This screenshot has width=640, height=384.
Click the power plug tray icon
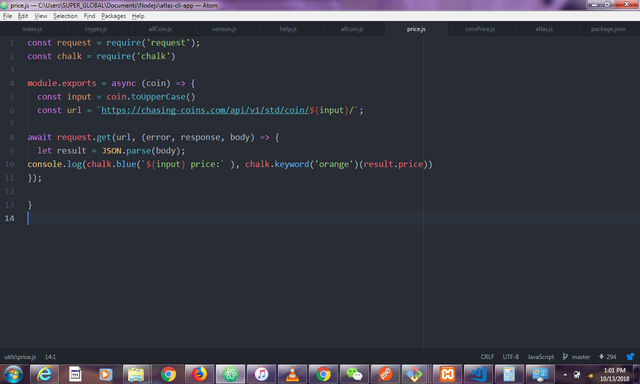[577, 375]
